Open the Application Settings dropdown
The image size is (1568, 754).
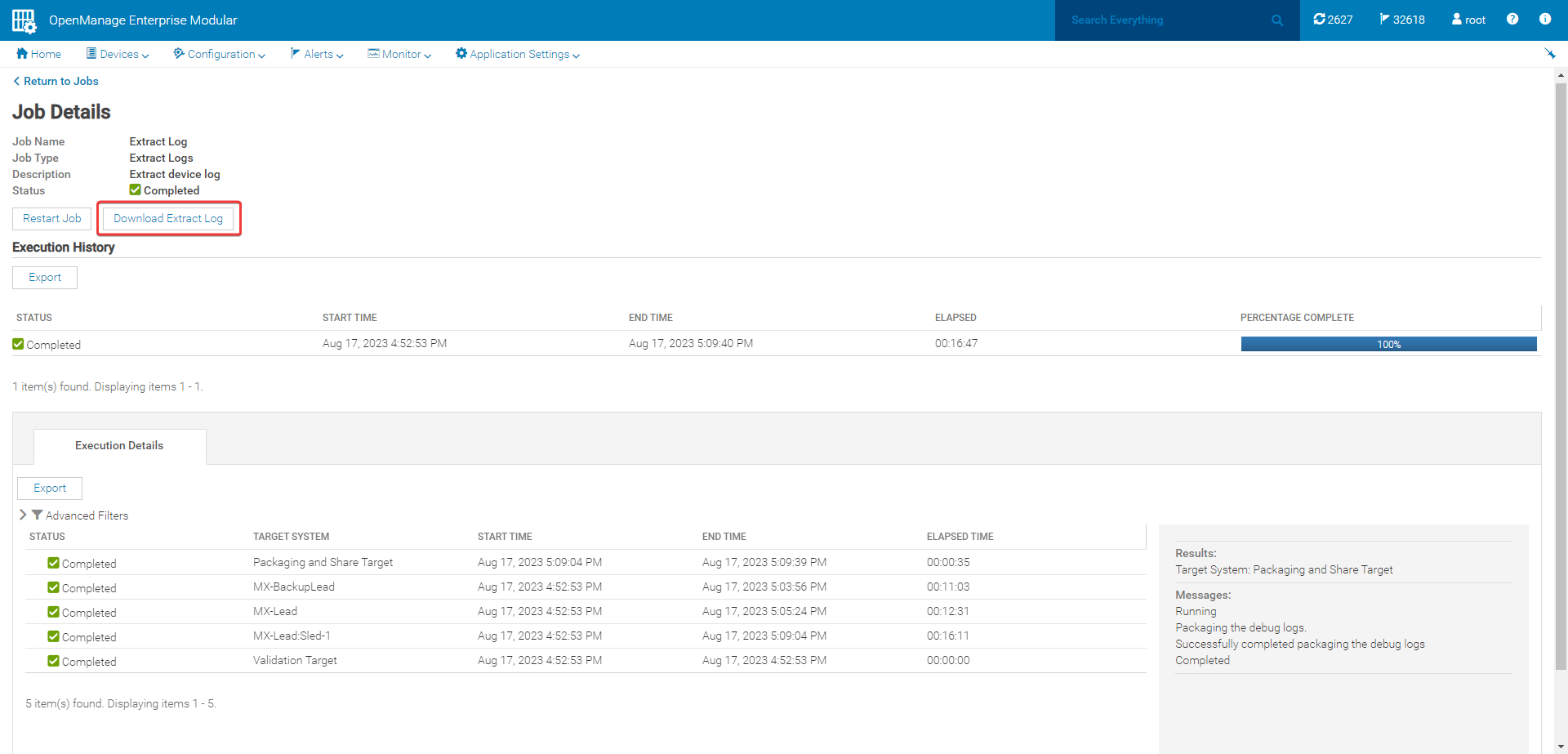(x=517, y=54)
